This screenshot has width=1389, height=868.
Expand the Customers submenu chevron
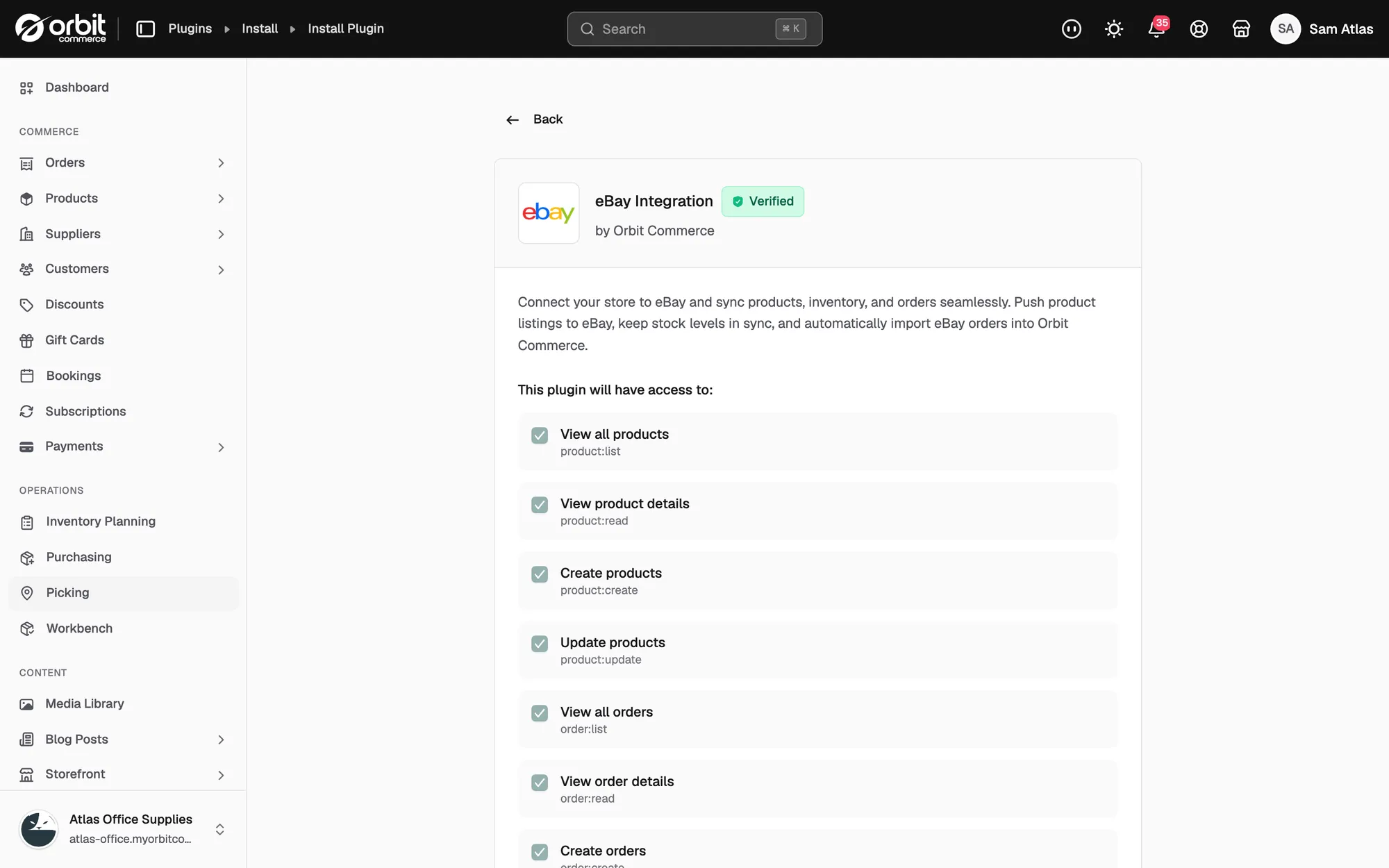pos(221,269)
